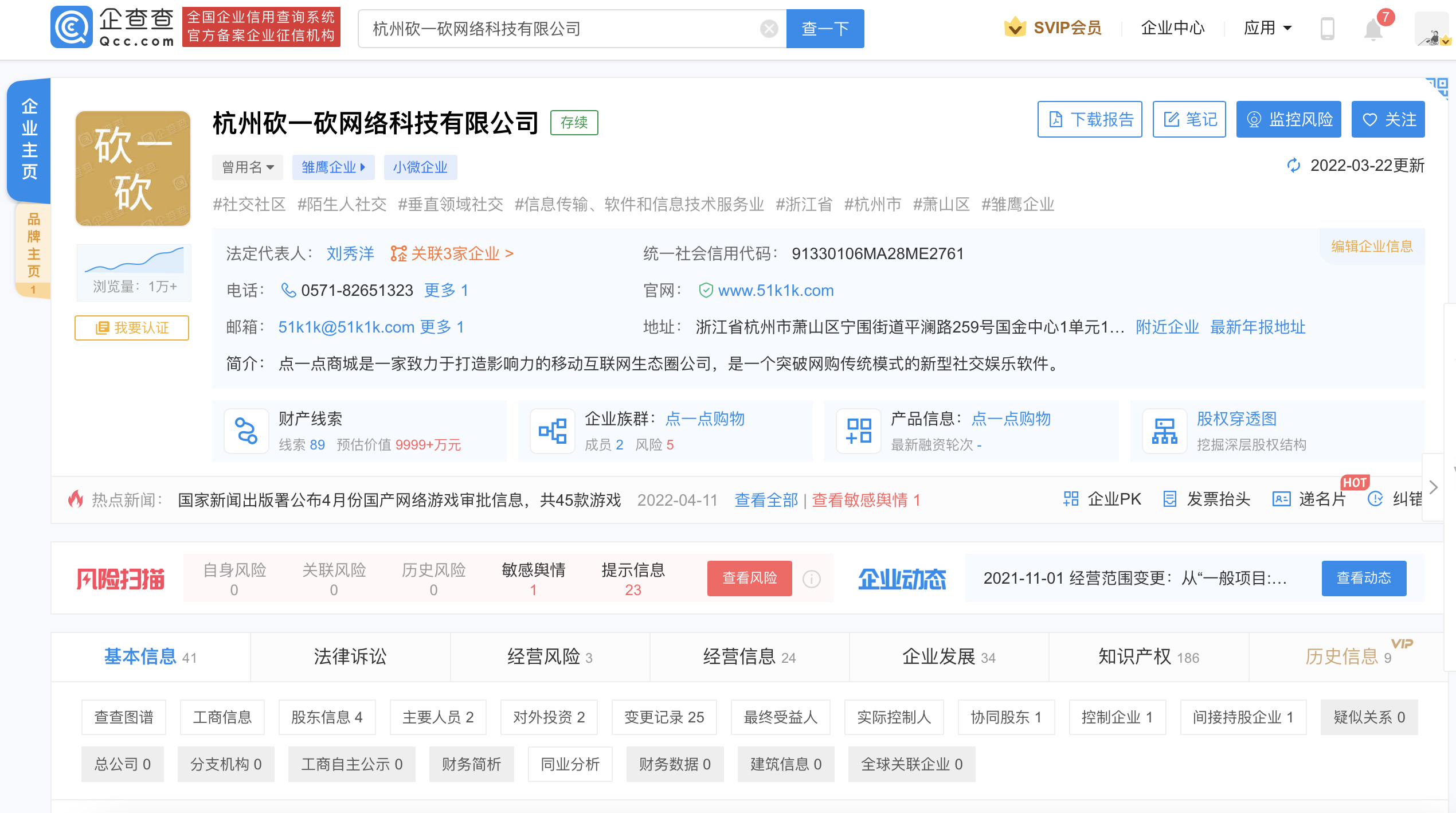
Task: Click the 附近企业 link
Action: point(1167,327)
